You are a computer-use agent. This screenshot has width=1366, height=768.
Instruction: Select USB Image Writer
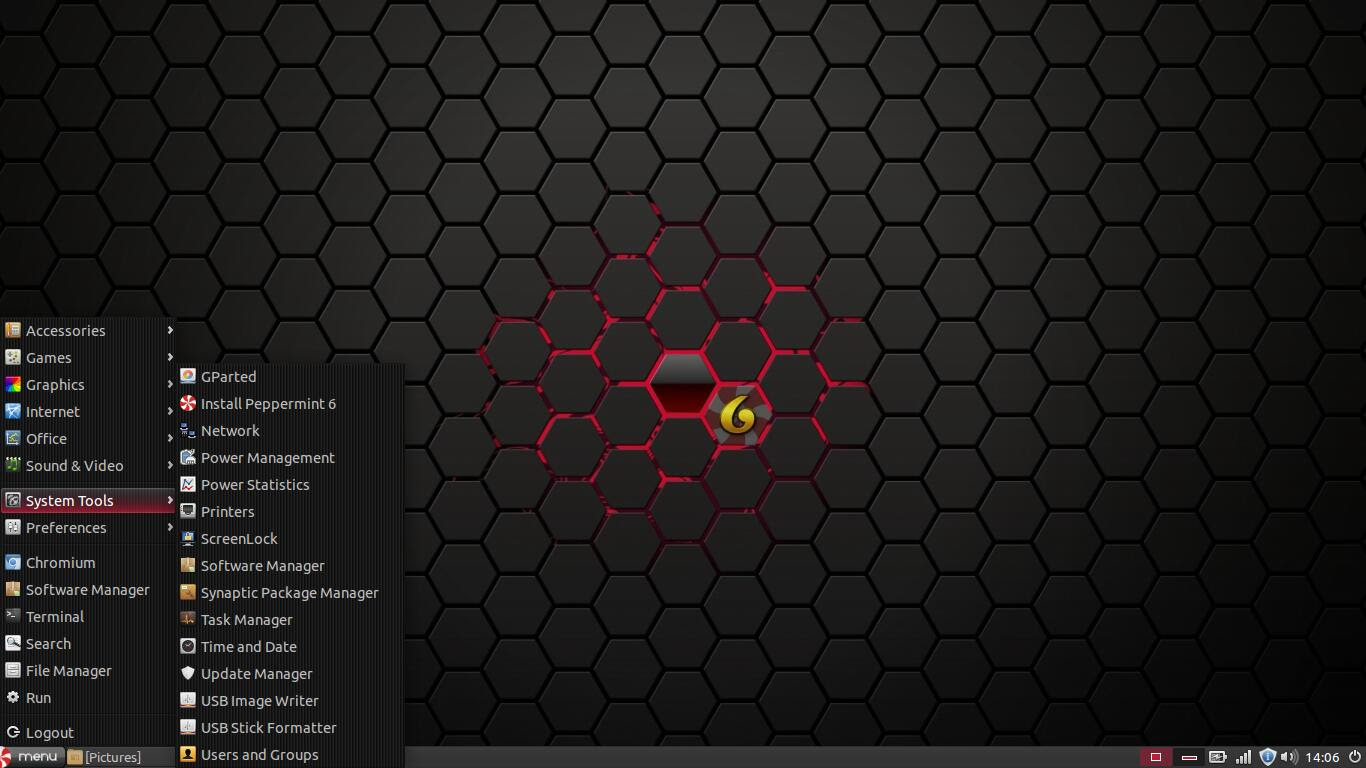pyautogui.click(x=290, y=701)
